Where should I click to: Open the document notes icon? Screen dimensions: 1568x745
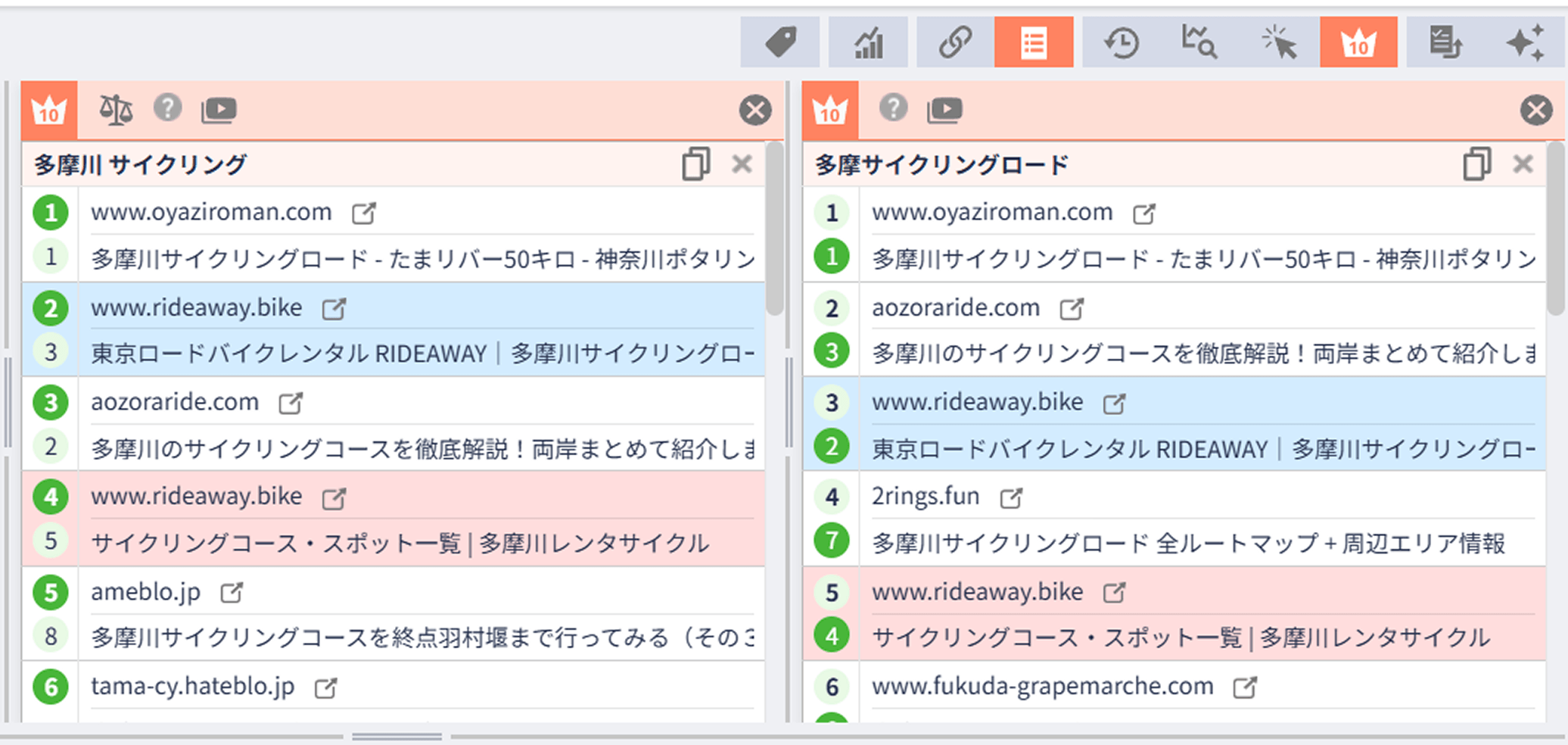(1445, 42)
